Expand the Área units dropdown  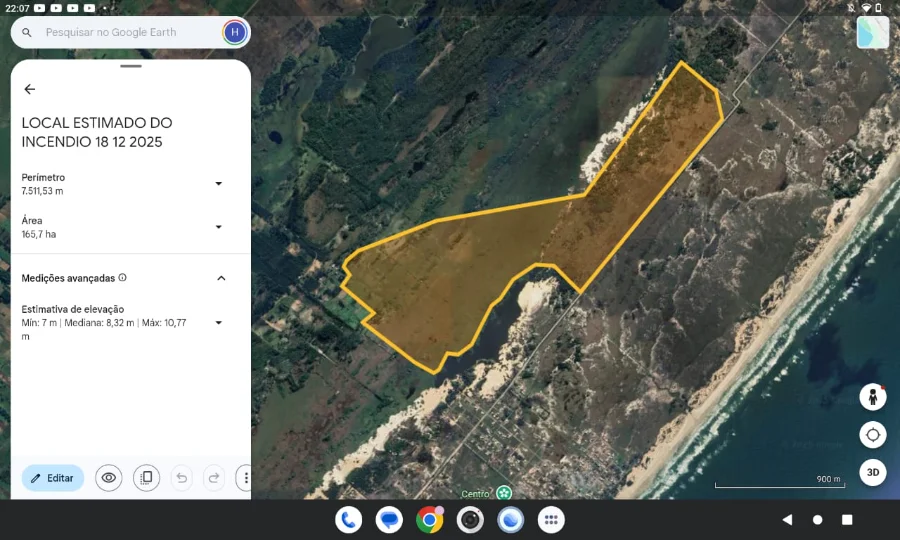coord(219,227)
